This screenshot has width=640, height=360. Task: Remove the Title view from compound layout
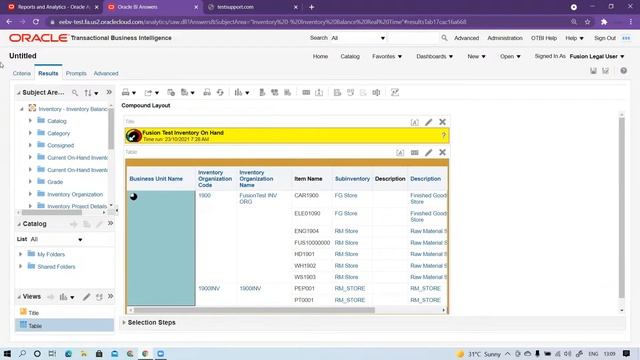tap(442, 122)
